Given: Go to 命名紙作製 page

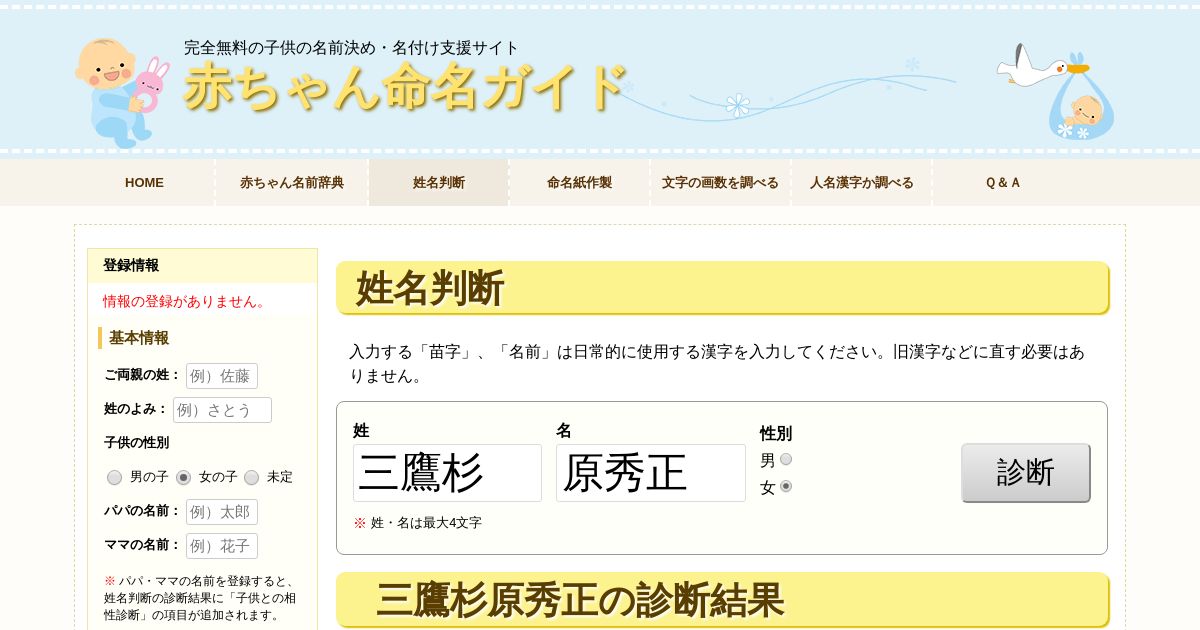Looking at the screenshot, I should [579, 183].
